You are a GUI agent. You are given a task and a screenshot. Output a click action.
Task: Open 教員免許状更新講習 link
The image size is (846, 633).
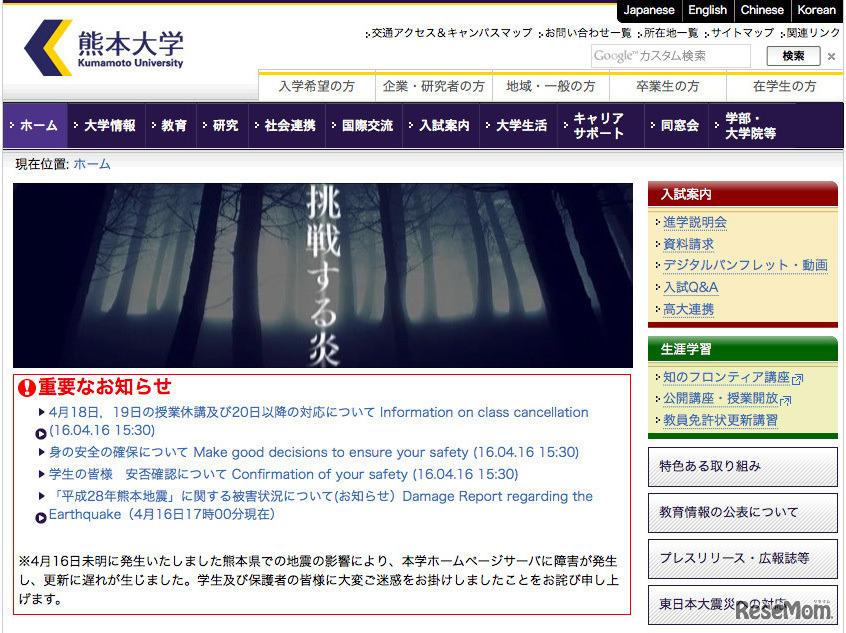click(720, 420)
